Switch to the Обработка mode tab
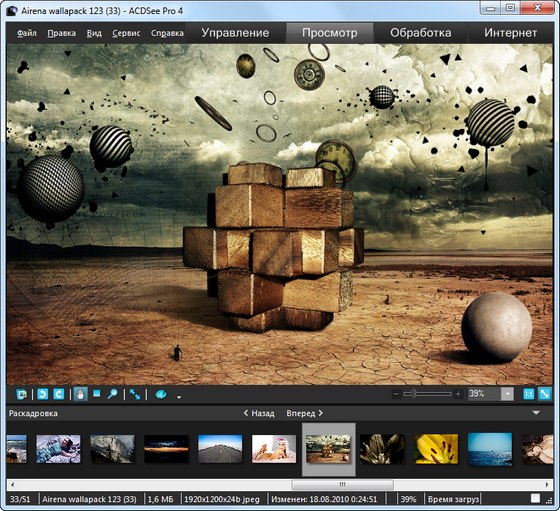Viewport: 560px width, 511px height. click(x=420, y=33)
